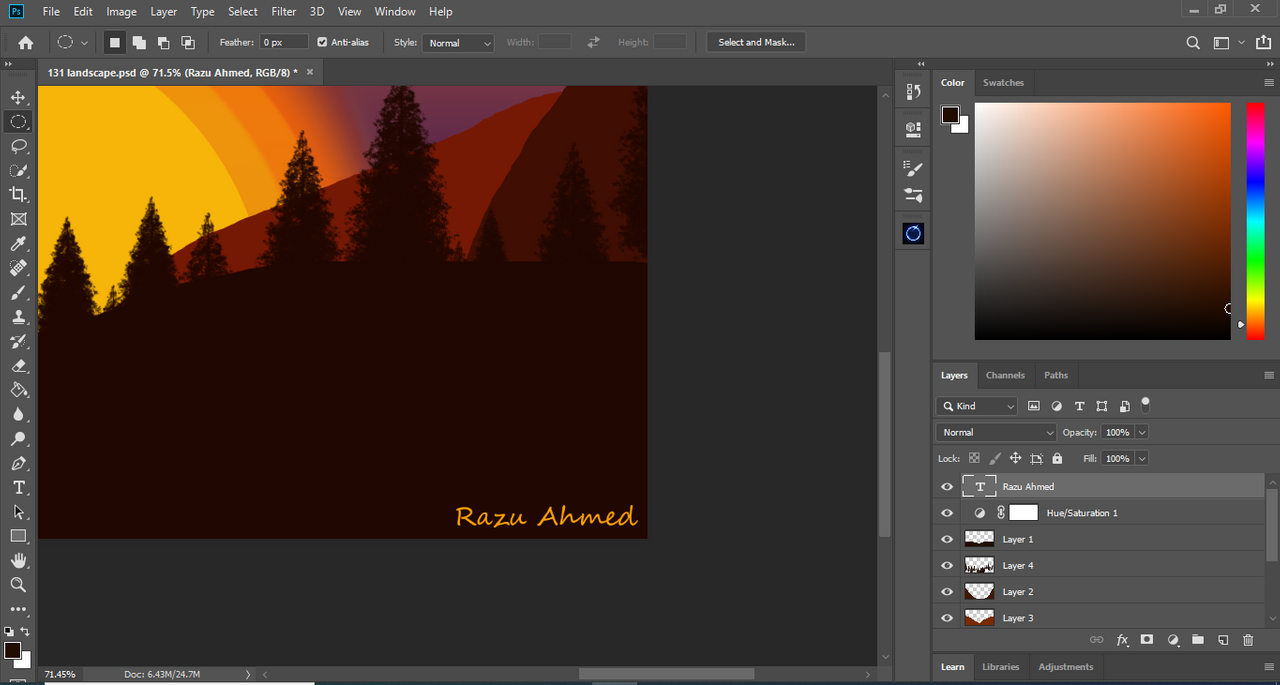
Task: Click the Feather input field
Action: 284,42
